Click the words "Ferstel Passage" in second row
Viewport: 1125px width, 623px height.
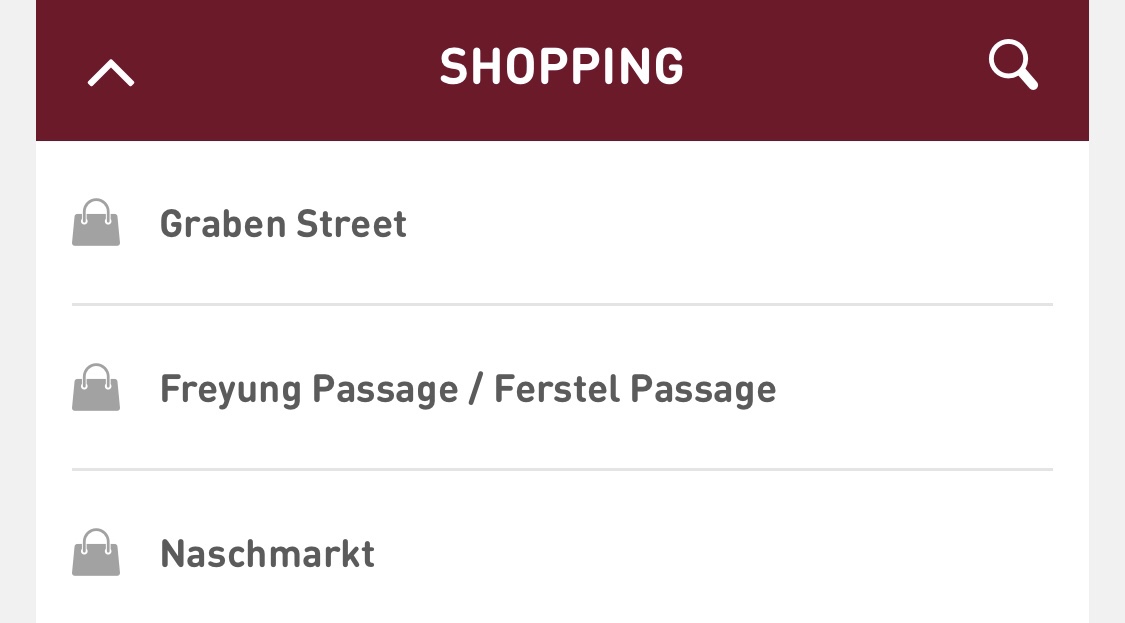635,389
